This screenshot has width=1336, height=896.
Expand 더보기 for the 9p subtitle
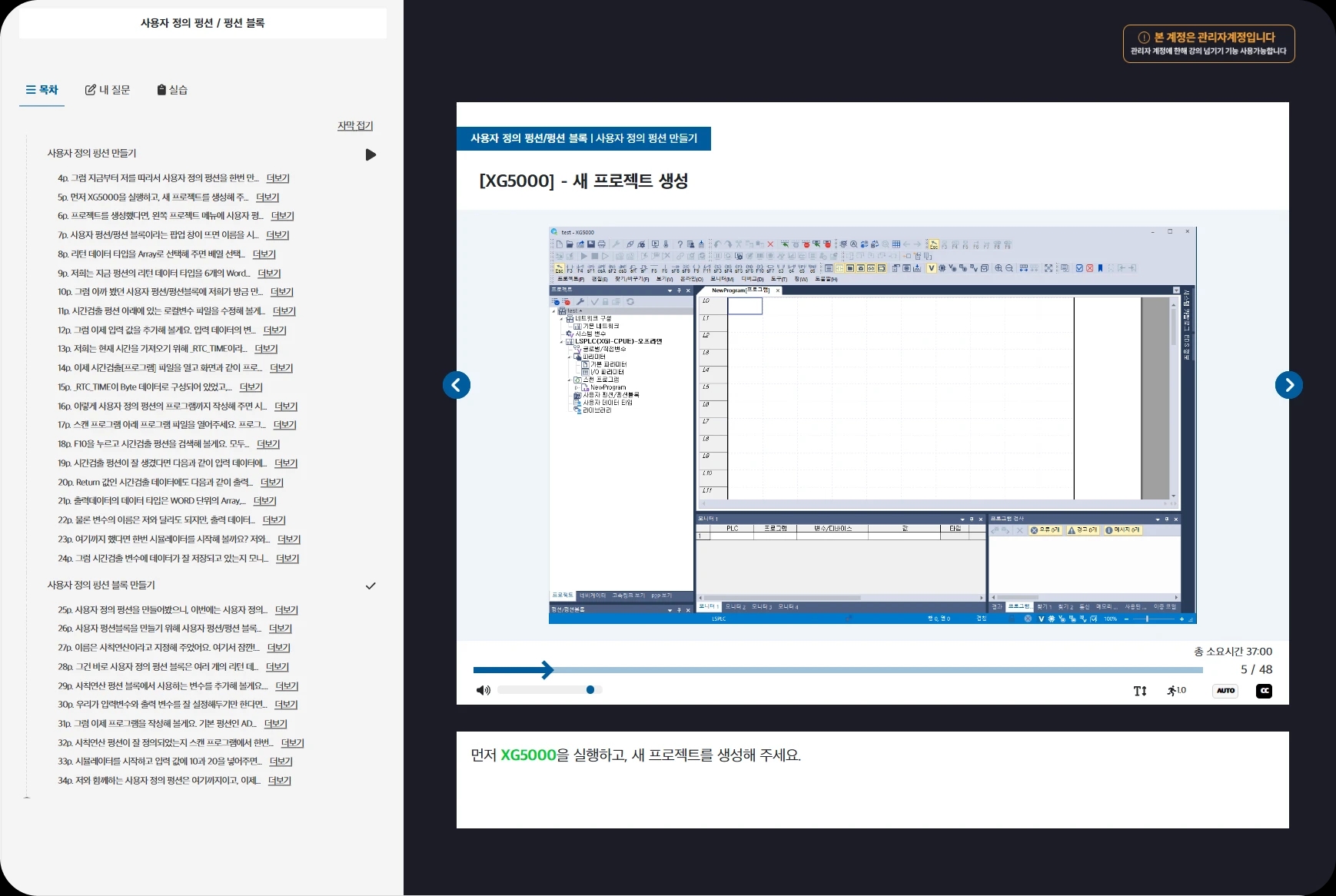click(269, 274)
